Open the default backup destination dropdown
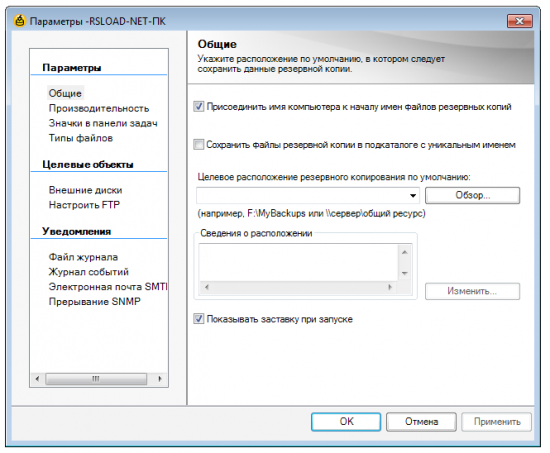 (413, 195)
